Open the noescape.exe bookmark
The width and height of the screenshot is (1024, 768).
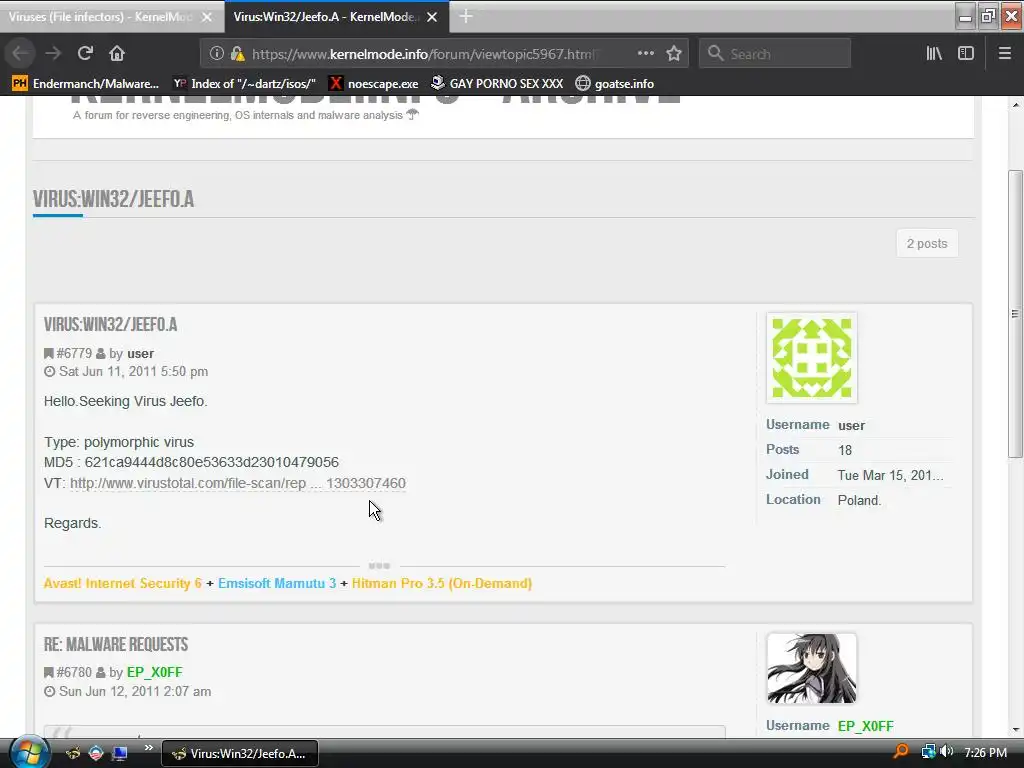pyautogui.click(x=374, y=84)
